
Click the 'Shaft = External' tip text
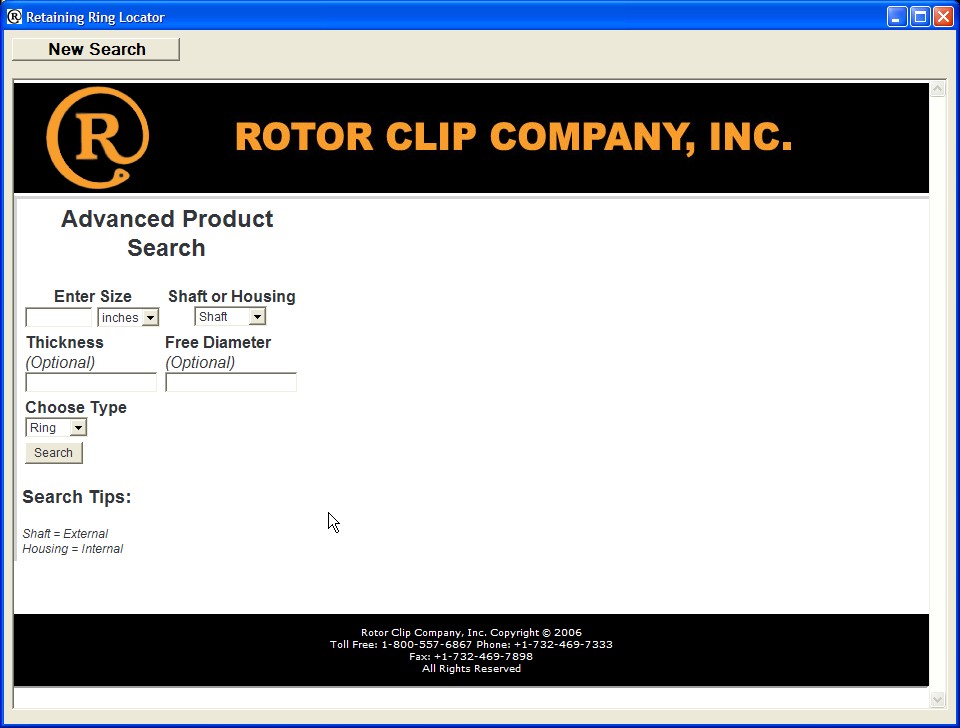pos(65,533)
